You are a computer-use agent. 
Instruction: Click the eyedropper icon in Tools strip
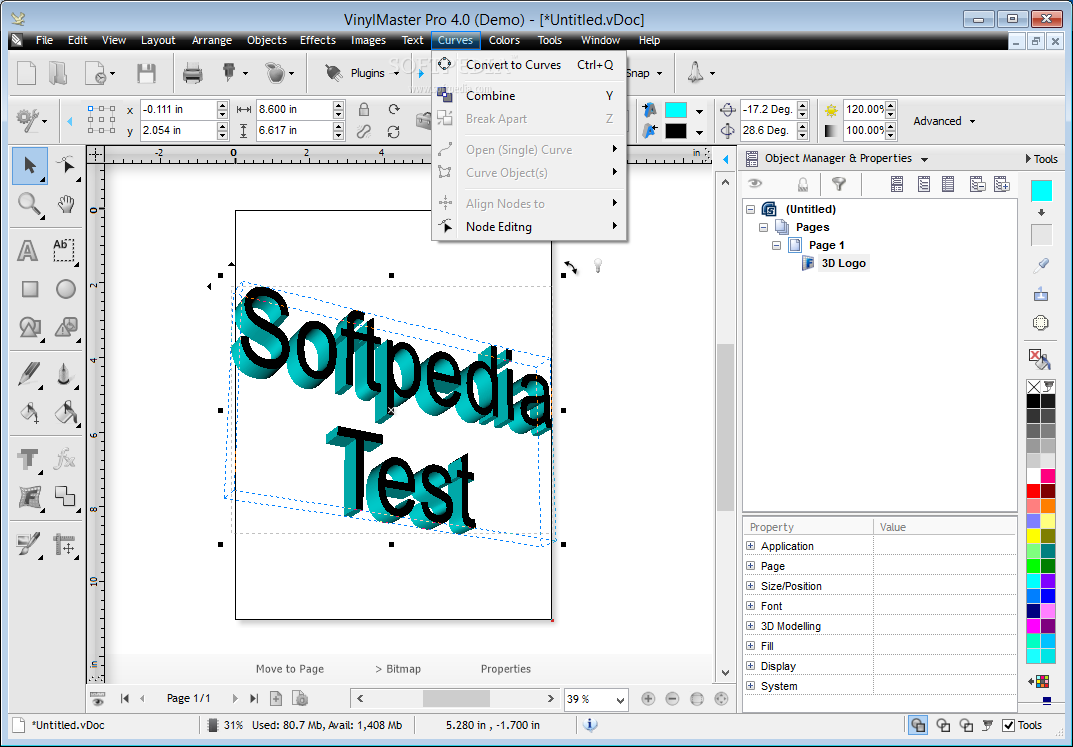[1041, 265]
